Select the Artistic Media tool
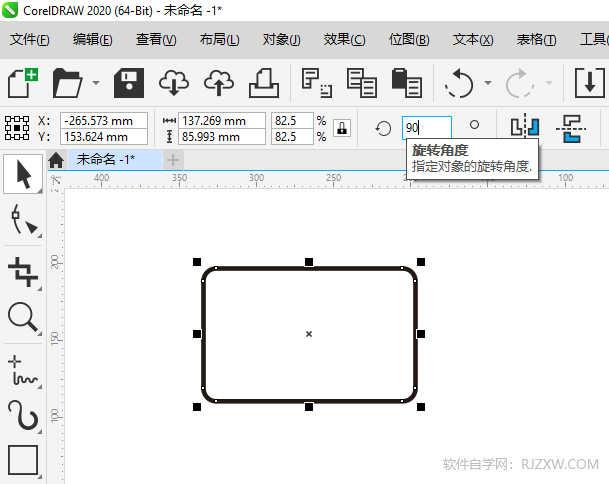 (x=23, y=415)
